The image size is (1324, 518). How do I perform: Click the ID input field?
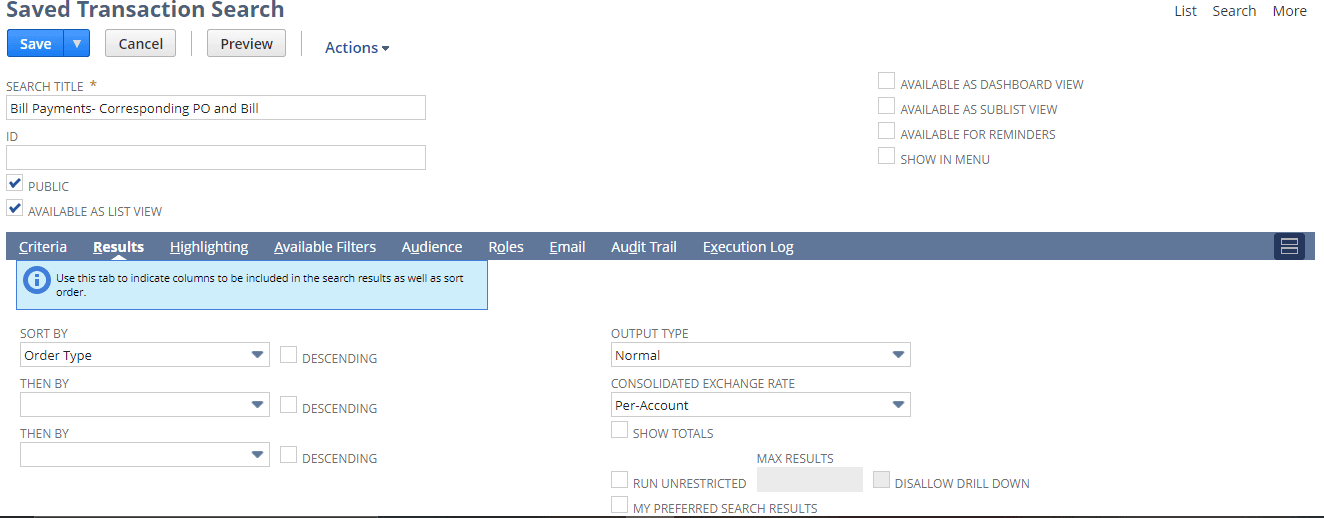tap(216, 158)
